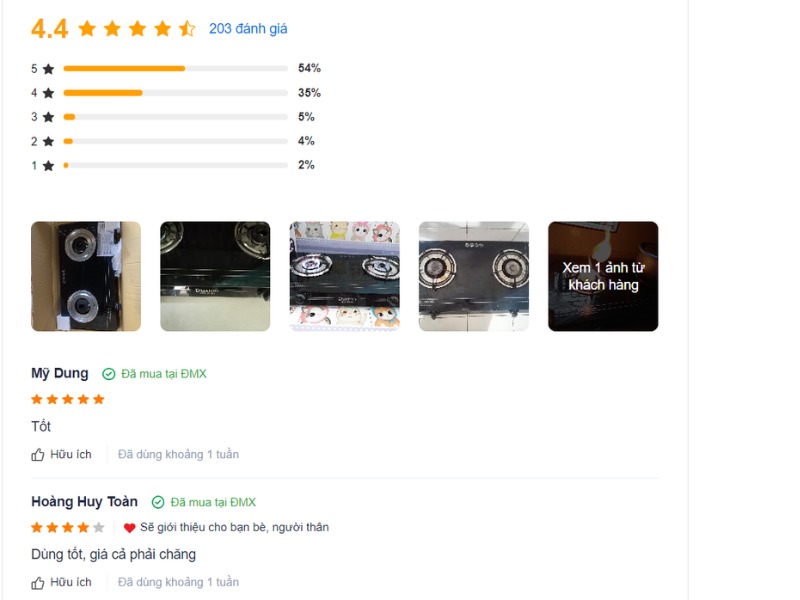The width and height of the screenshot is (800, 600).
Task: Select the 5-star rating progress bar
Action: (x=176, y=68)
